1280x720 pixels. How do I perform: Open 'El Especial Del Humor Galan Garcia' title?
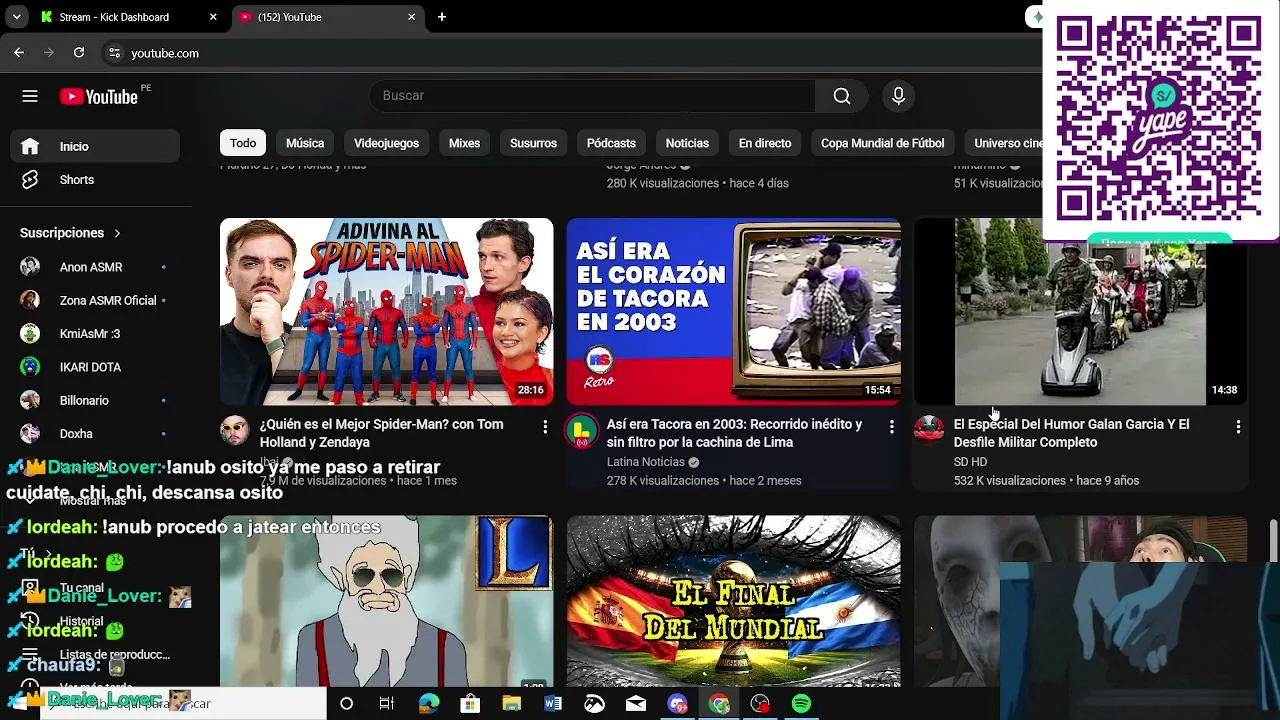(x=1071, y=433)
